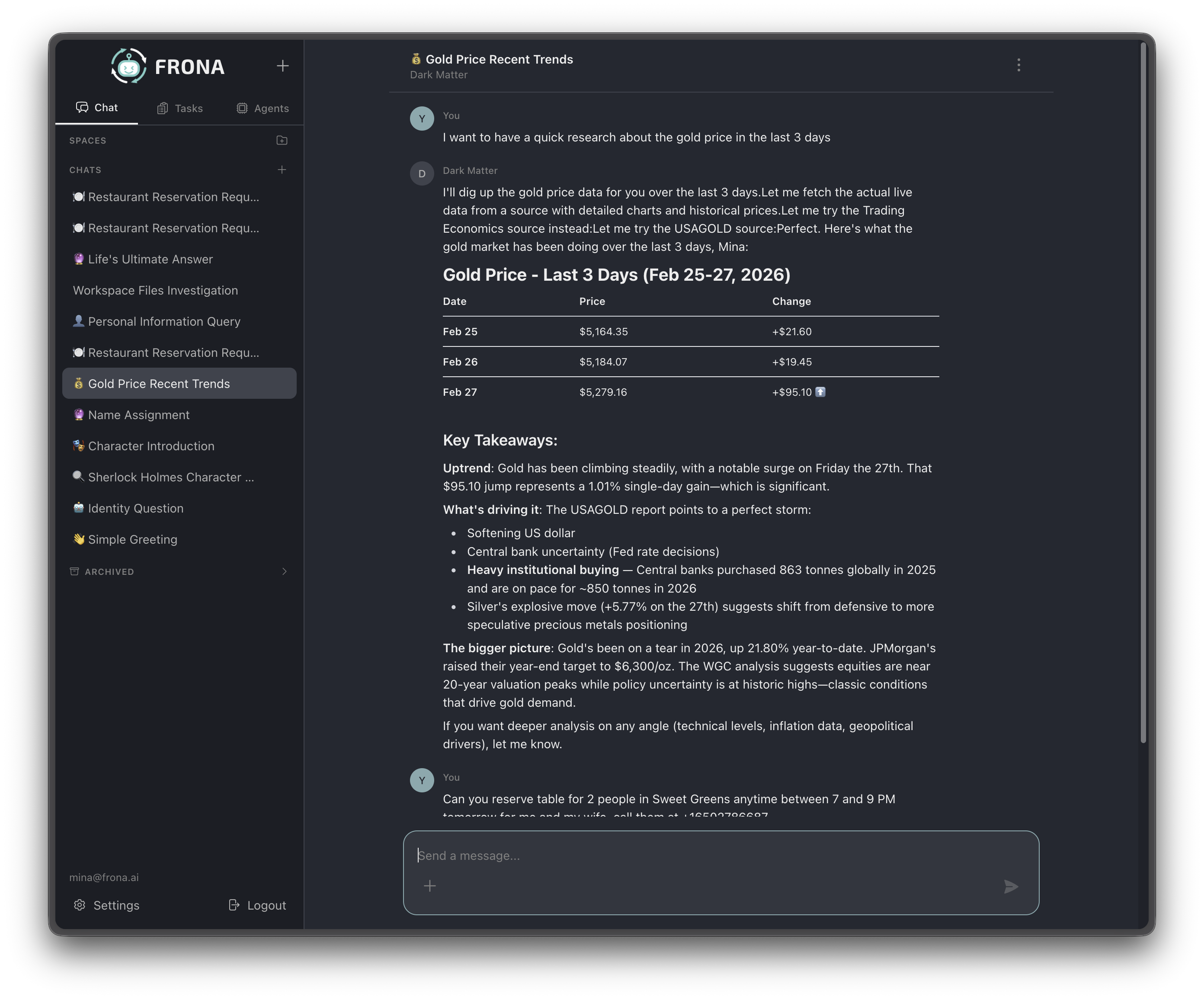Click the archive box icon beside ARCHIVED

[x=74, y=571]
